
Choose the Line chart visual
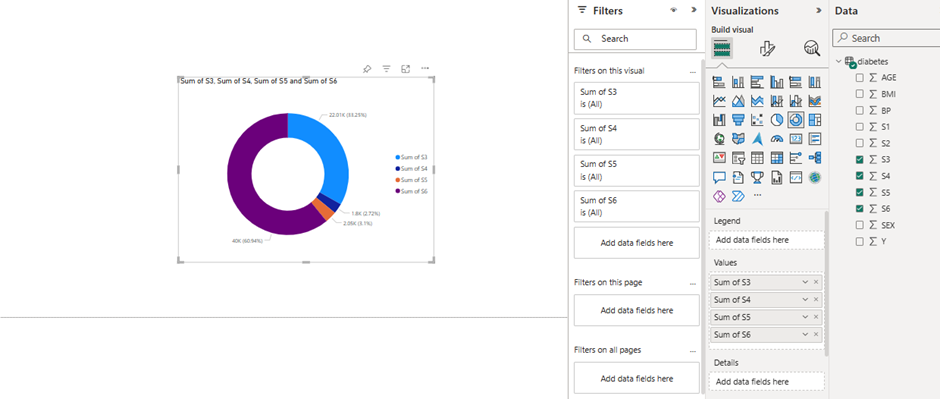719,101
